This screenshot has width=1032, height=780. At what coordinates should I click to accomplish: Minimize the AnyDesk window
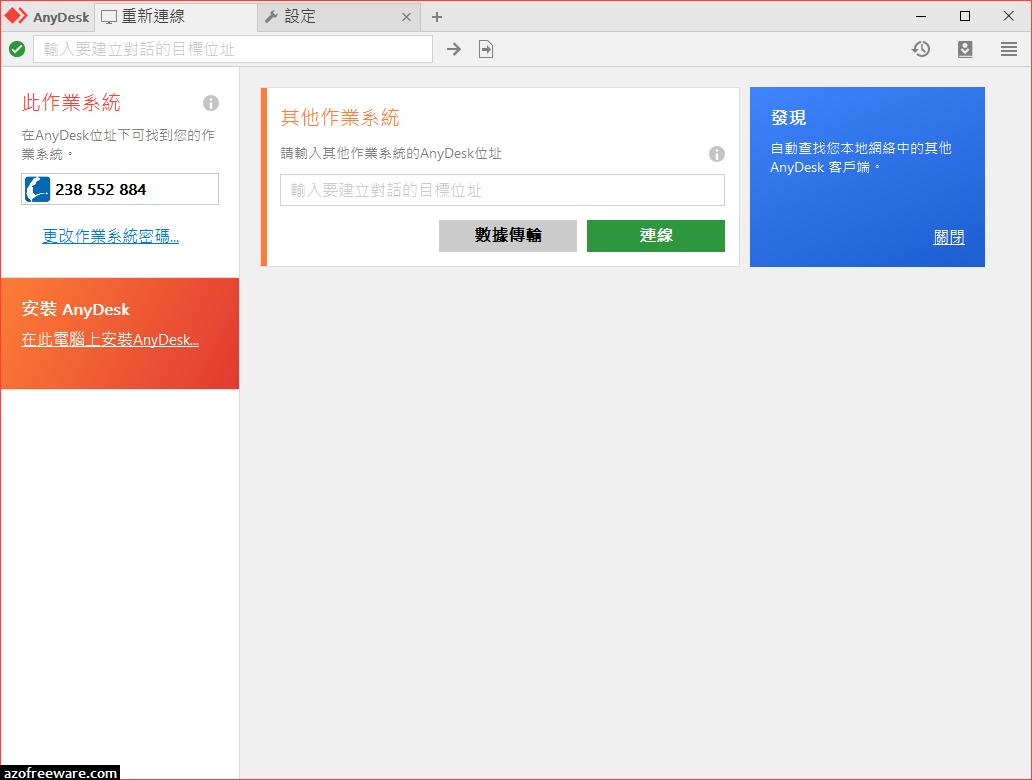(x=921, y=16)
